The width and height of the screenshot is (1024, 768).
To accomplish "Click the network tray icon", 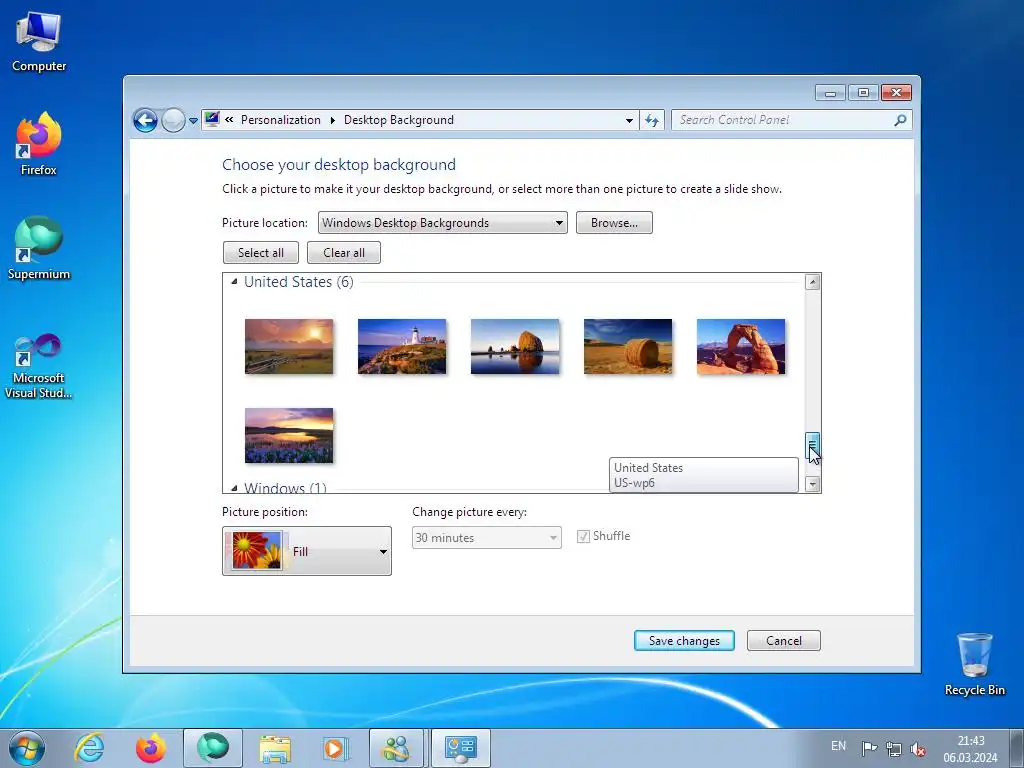I will [x=893, y=748].
